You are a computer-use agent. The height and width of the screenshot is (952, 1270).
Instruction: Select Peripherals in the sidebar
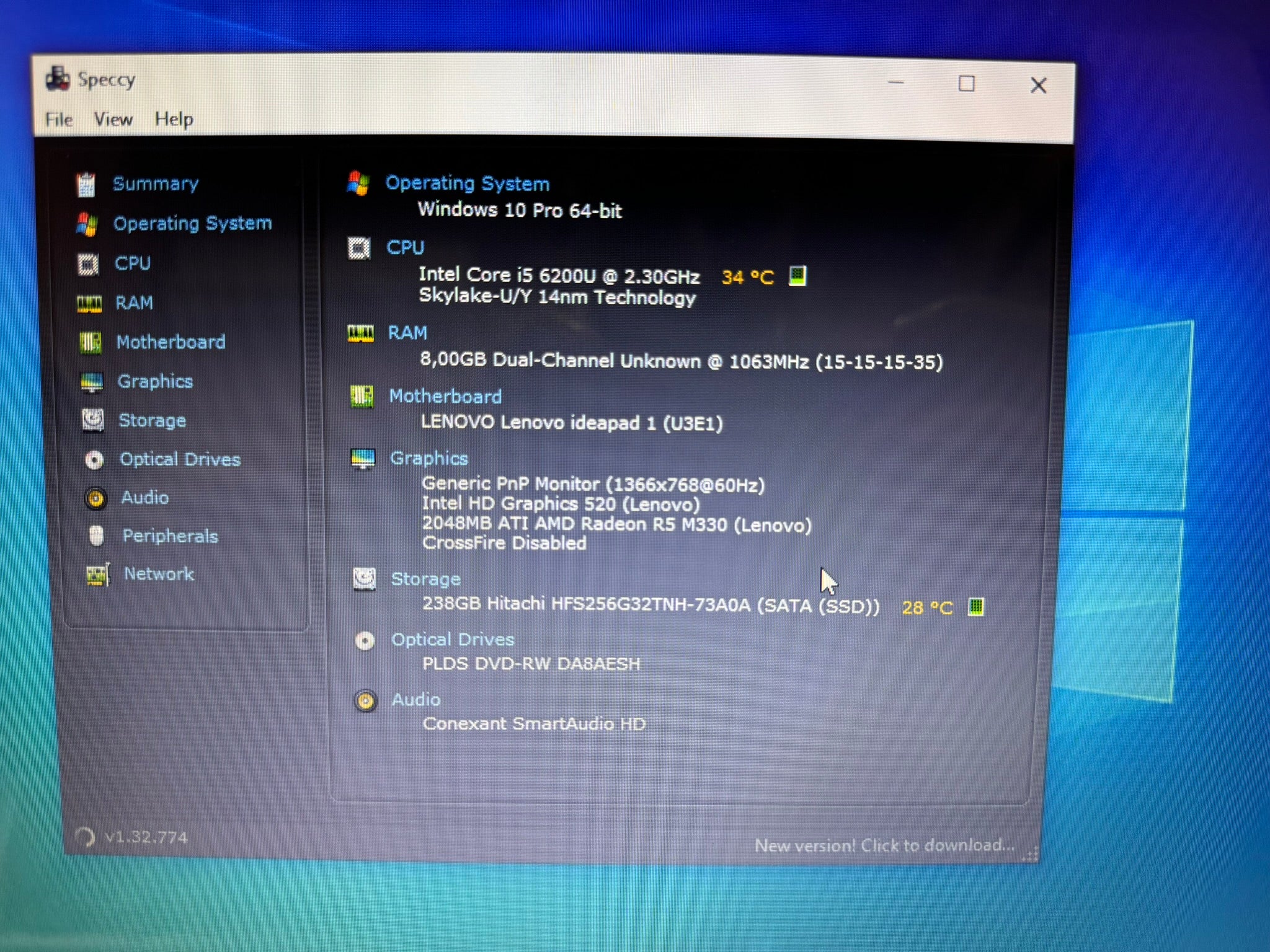pos(171,536)
